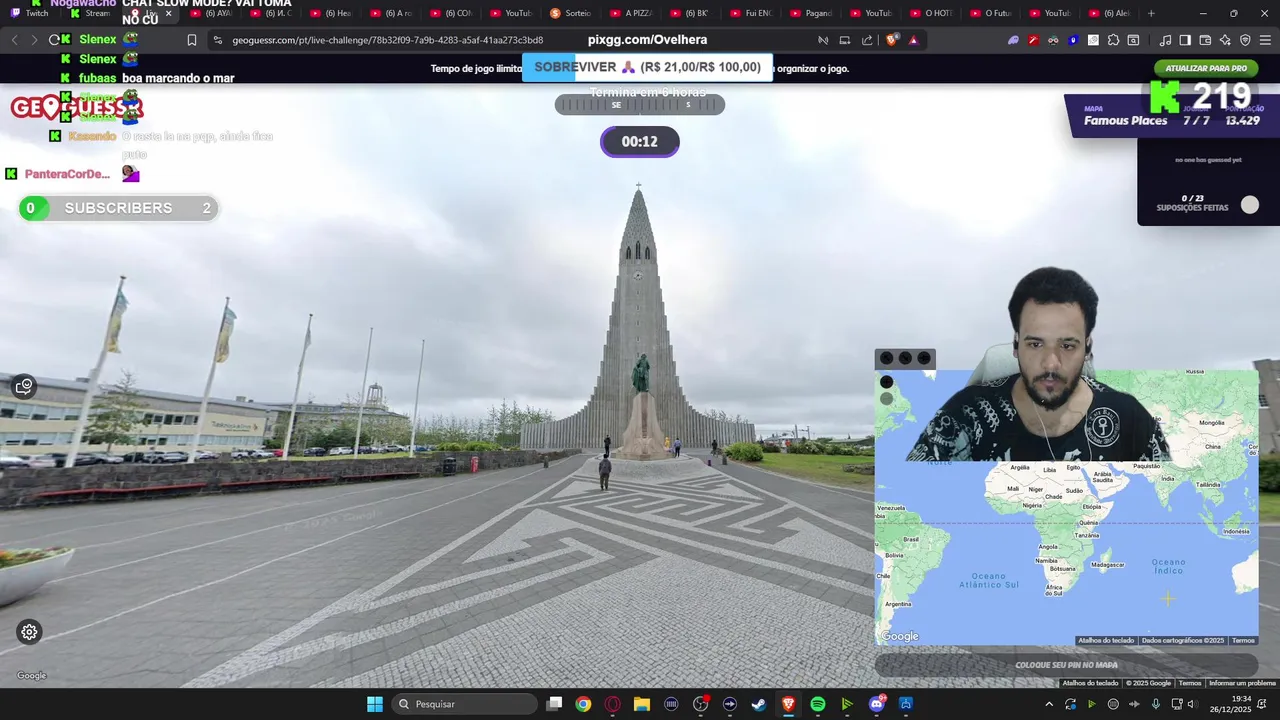Open Termos link on guess map
This screenshot has height=720, width=1280.
point(1243,640)
